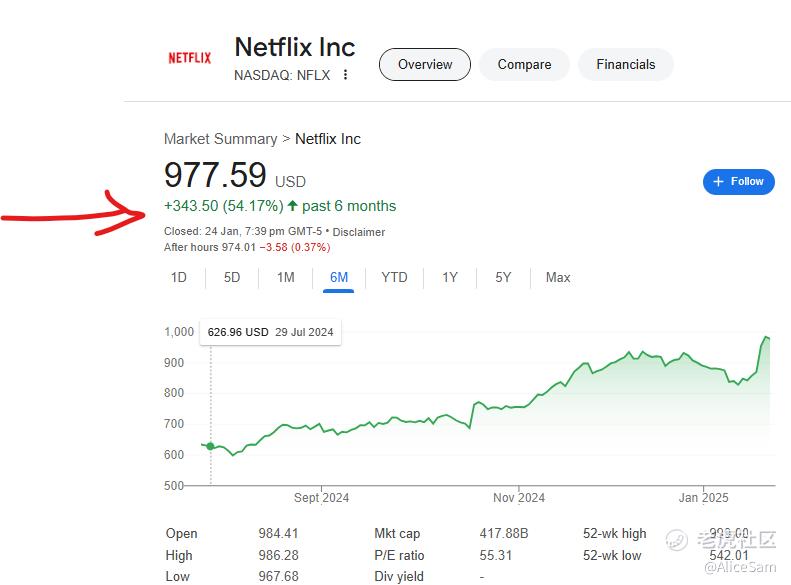The image size is (791, 585).
Task: Select the 5D time range
Action: [x=232, y=277]
